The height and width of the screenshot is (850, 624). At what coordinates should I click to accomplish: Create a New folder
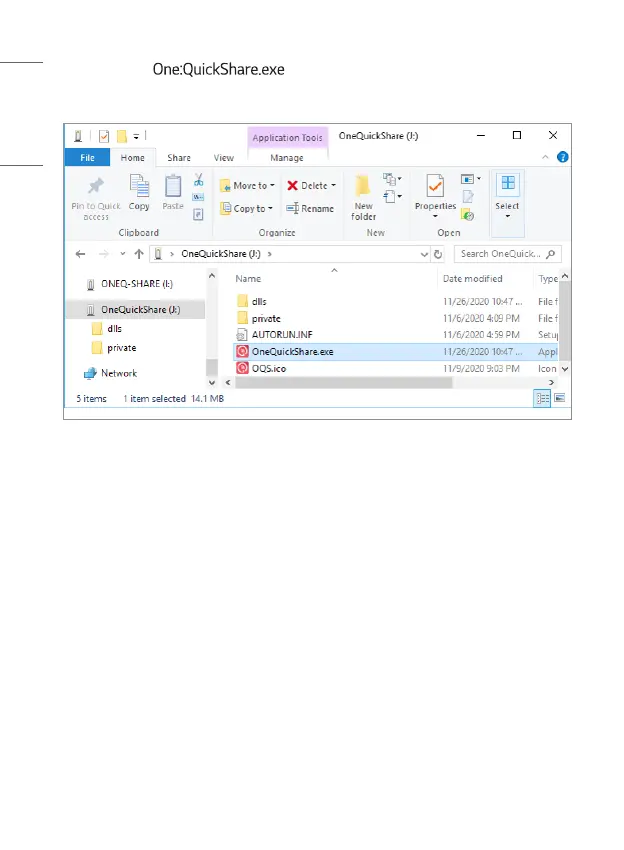pyautogui.click(x=363, y=198)
